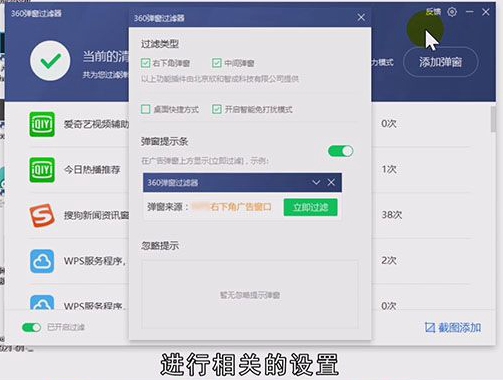Image resolution: width=503 pixels, height=380 pixels.
Task: Click the main window scrollbar thumb
Action: tap(493, 120)
